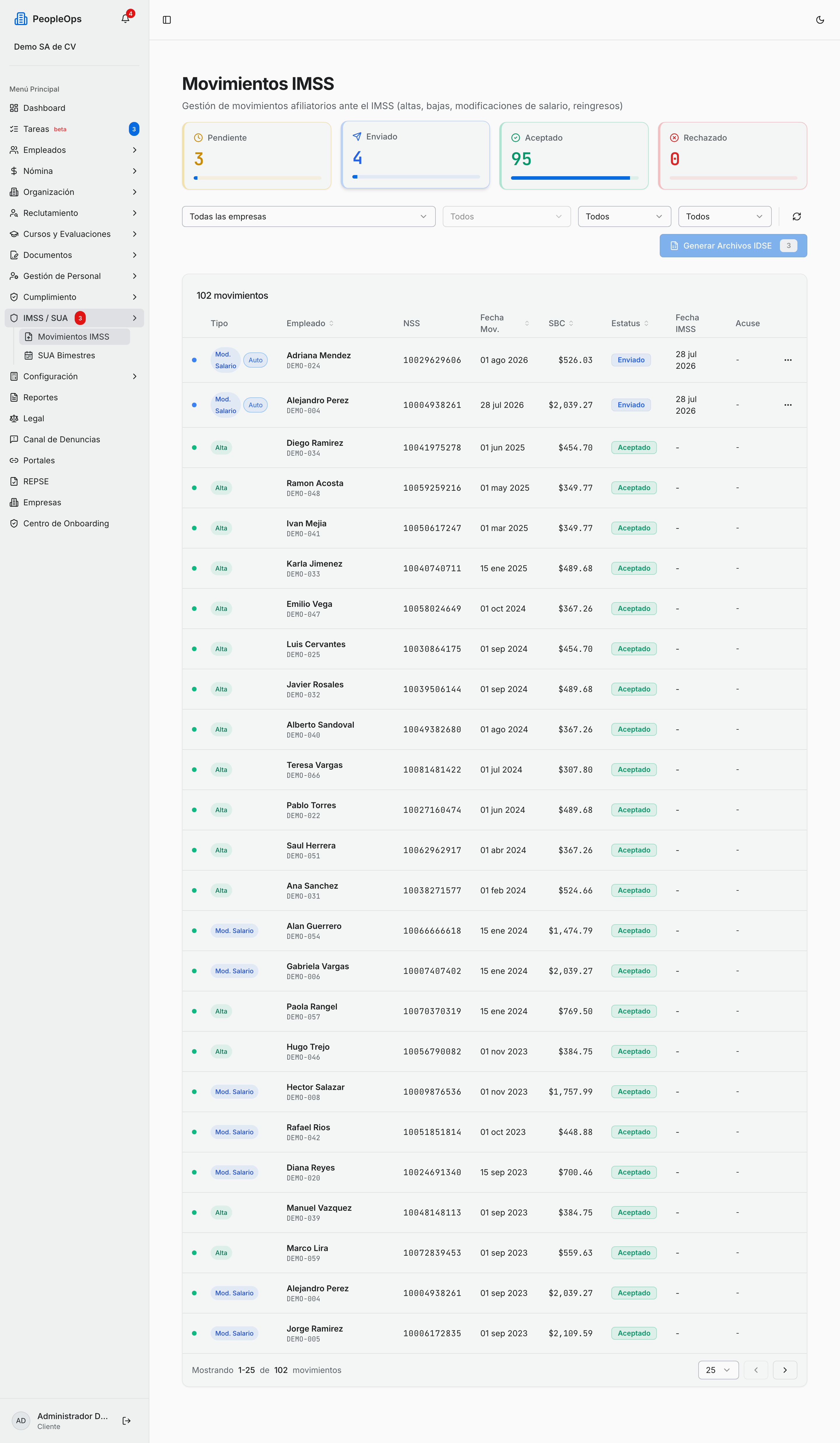840x1443 pixels.
Task: Go to next page arrow
Action: point(785,1370)
